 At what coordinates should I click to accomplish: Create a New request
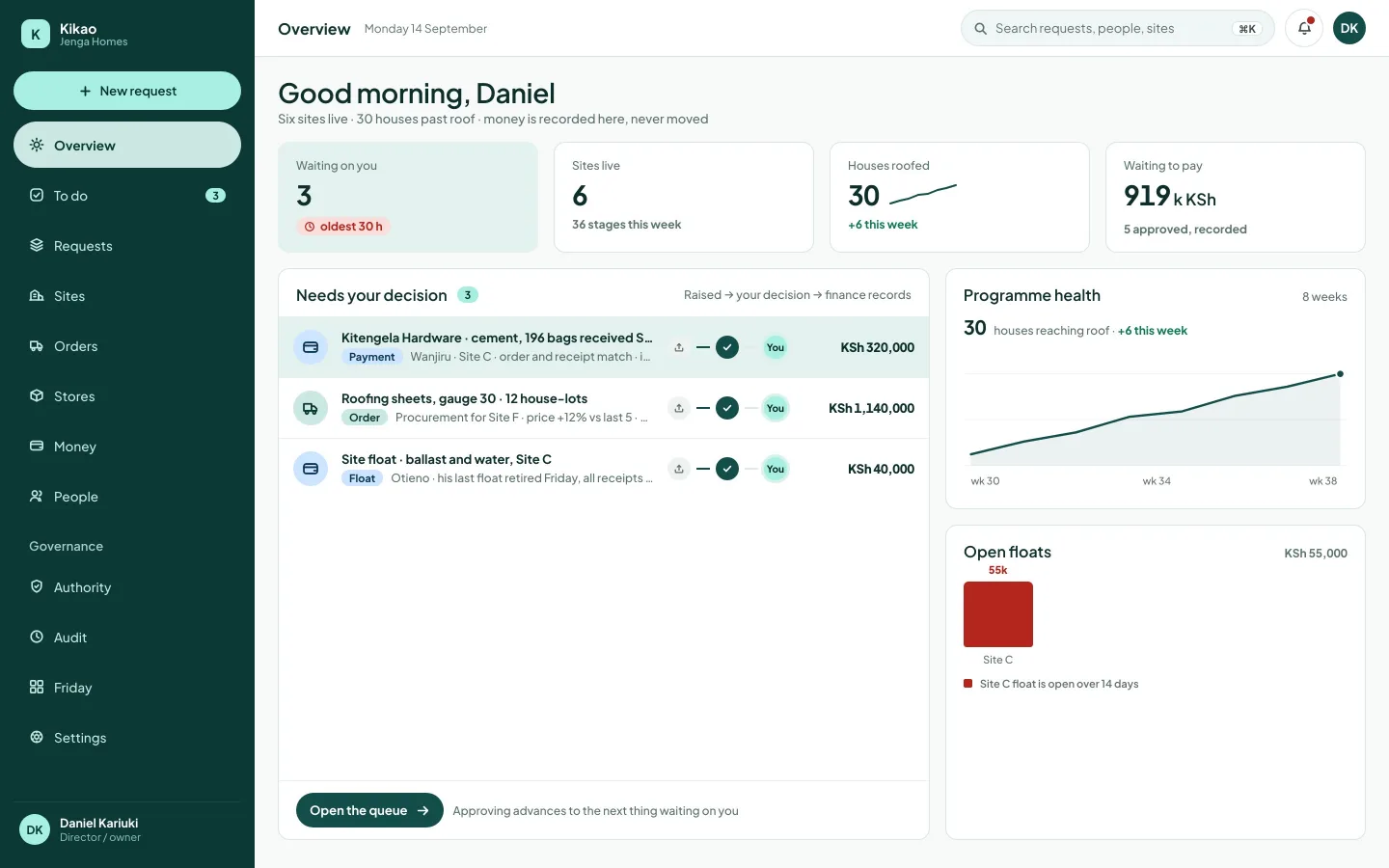[127, 91]
